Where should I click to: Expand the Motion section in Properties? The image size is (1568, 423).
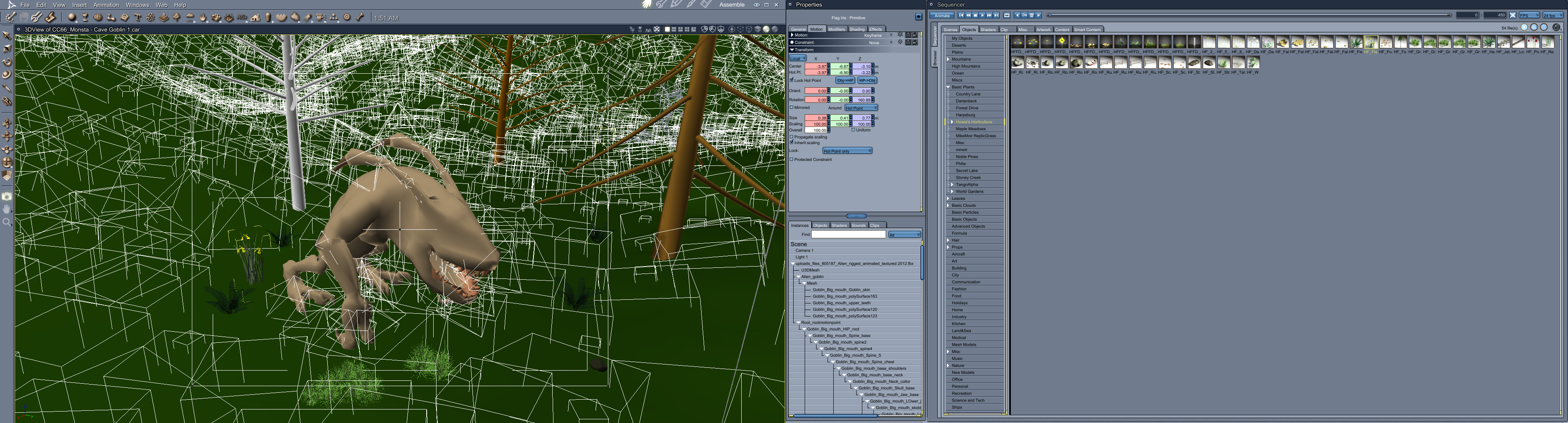tap(792, 35)
